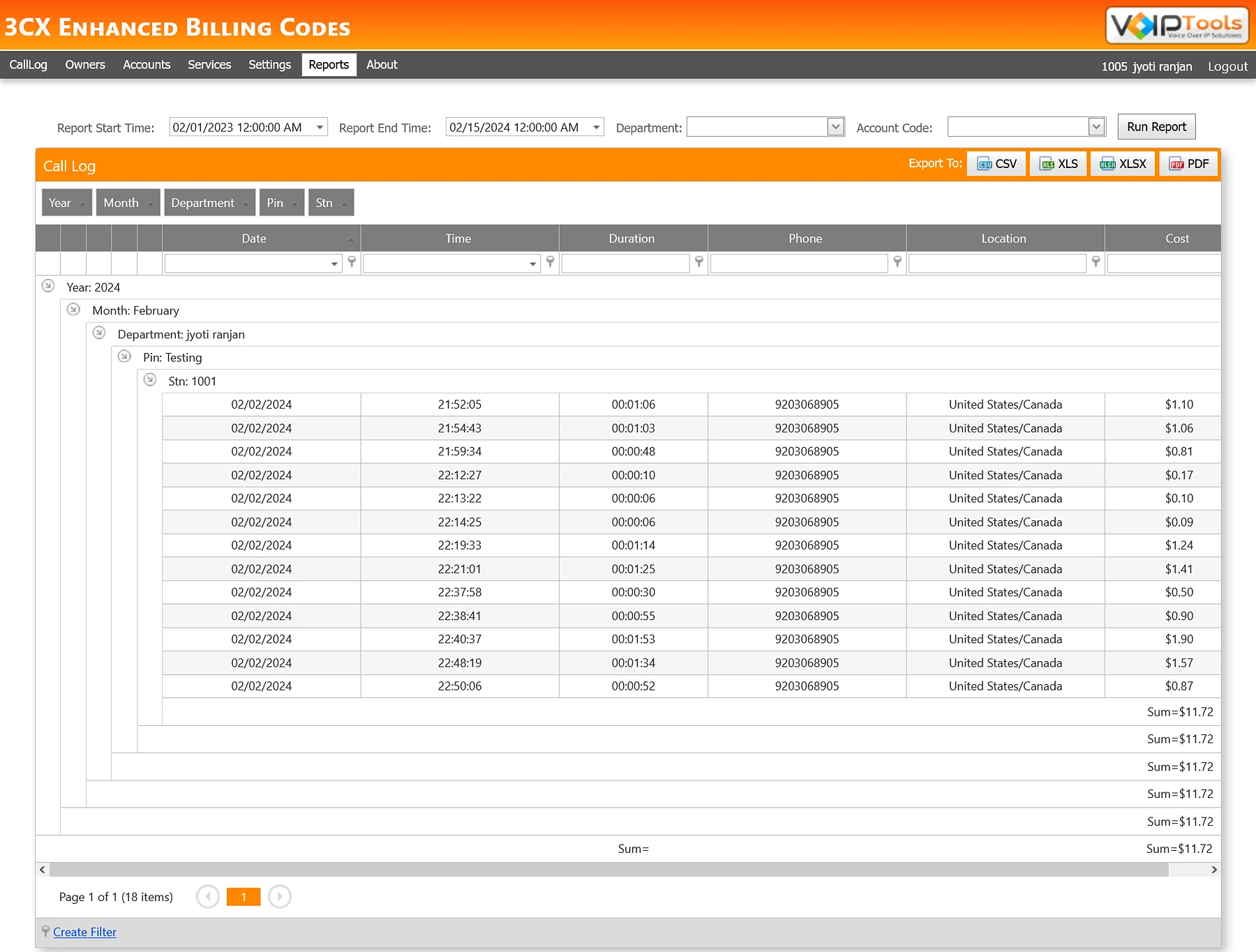1256x952 pixels.
Task: Click the Duration filter field
Action: [x=625, y=263]
